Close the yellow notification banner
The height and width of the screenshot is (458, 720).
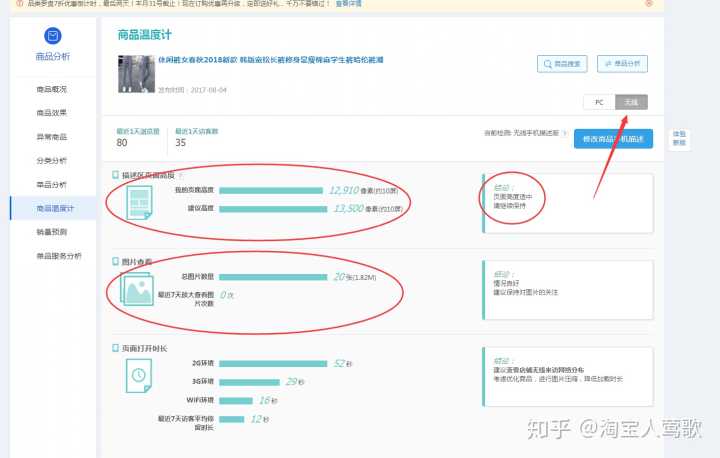click(649, 4)
